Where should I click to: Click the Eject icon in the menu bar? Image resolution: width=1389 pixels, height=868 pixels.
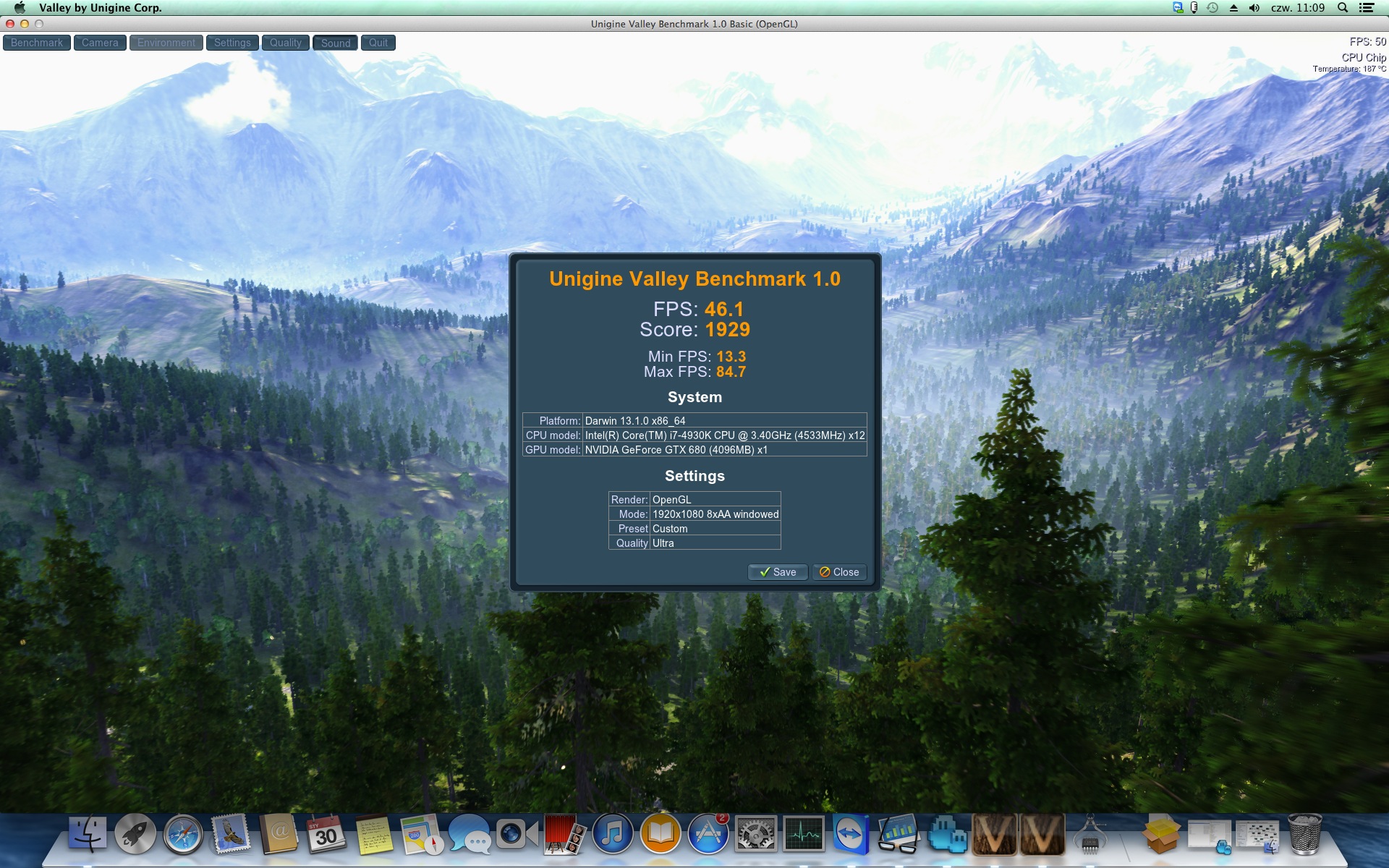[x=1233, y=8]
